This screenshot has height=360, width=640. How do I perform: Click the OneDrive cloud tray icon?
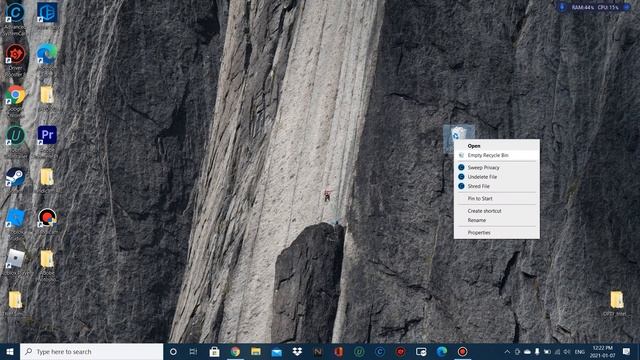[527, 351]
